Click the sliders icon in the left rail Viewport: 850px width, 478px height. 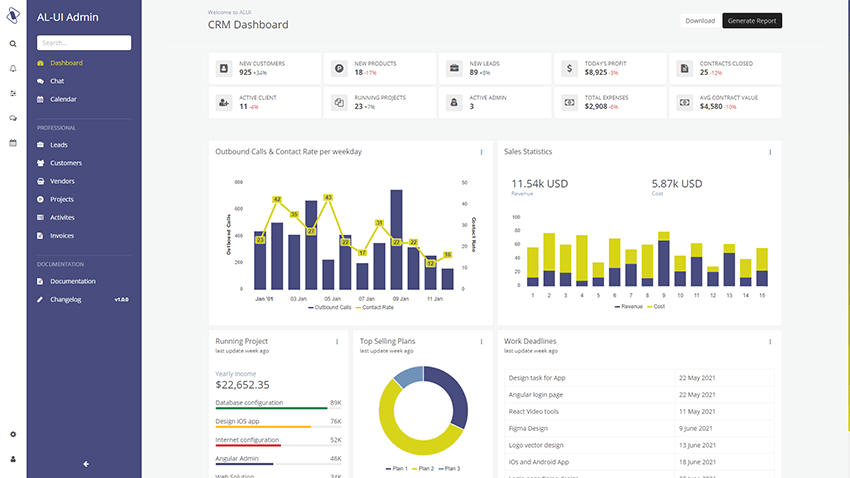click(13, 93)
